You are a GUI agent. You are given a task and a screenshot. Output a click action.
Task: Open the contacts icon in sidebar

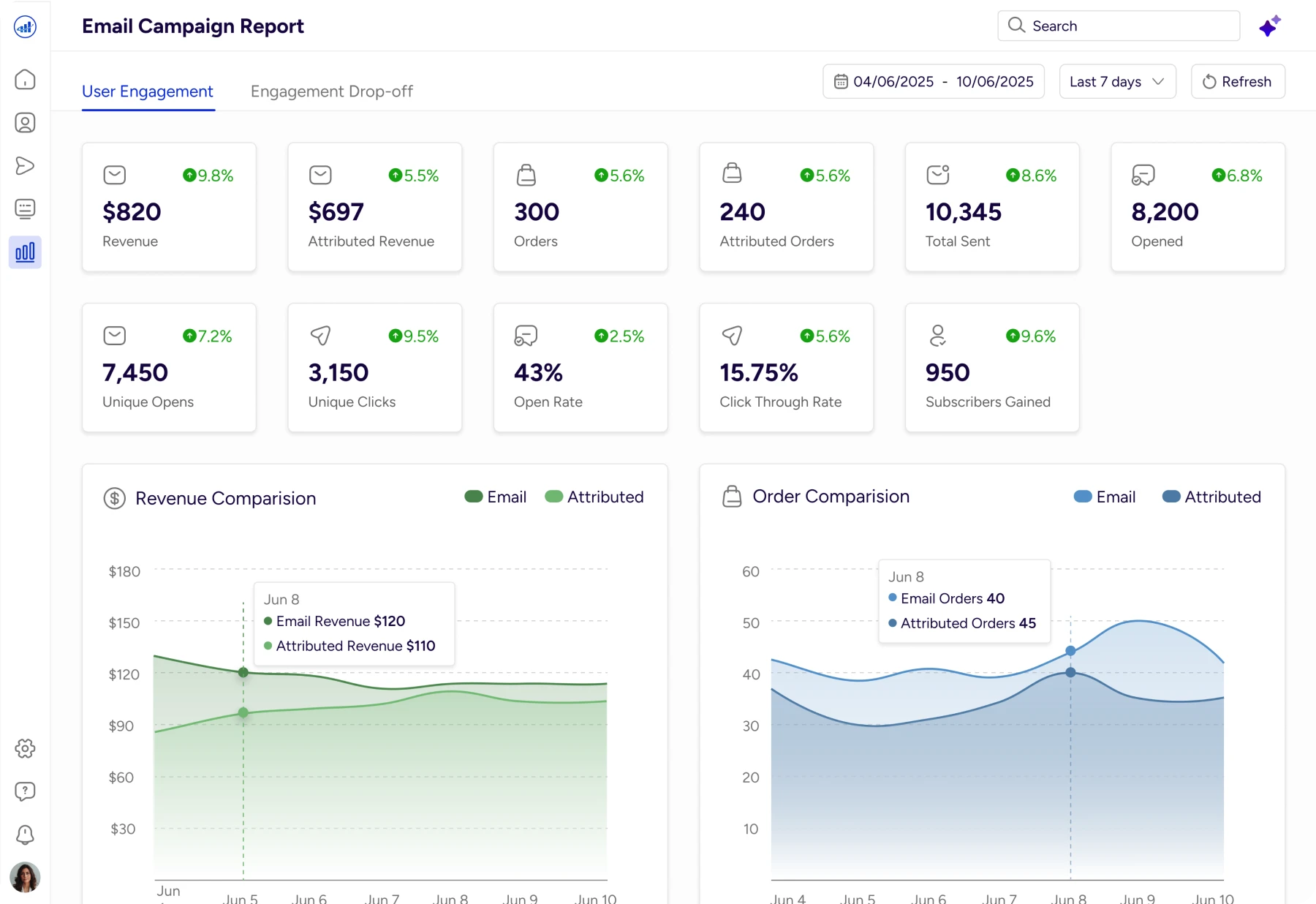pyautogui.click(x=25, y=123)
